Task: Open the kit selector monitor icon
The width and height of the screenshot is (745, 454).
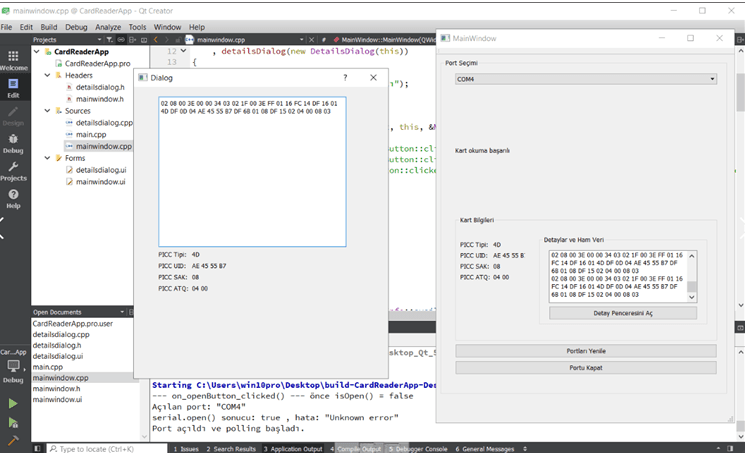Action: point(13,366)
